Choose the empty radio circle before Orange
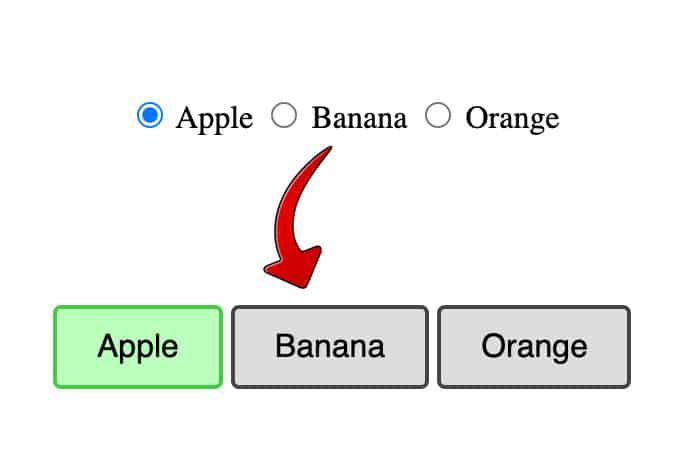Viewport: 700px width, 462px height. 438,117
